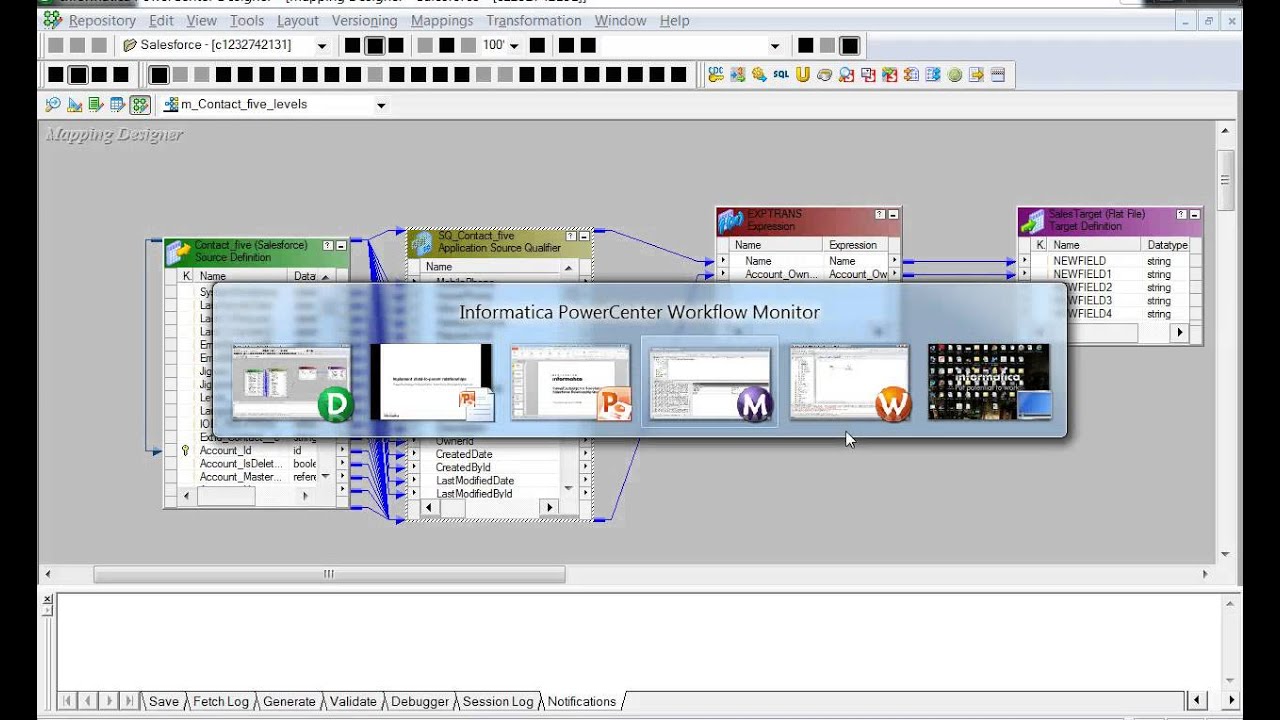The height and width of the screenshot is (720, 1280).
Task: Click the gray striped panel icon at toolbar end
Action: tap(997, 74)
